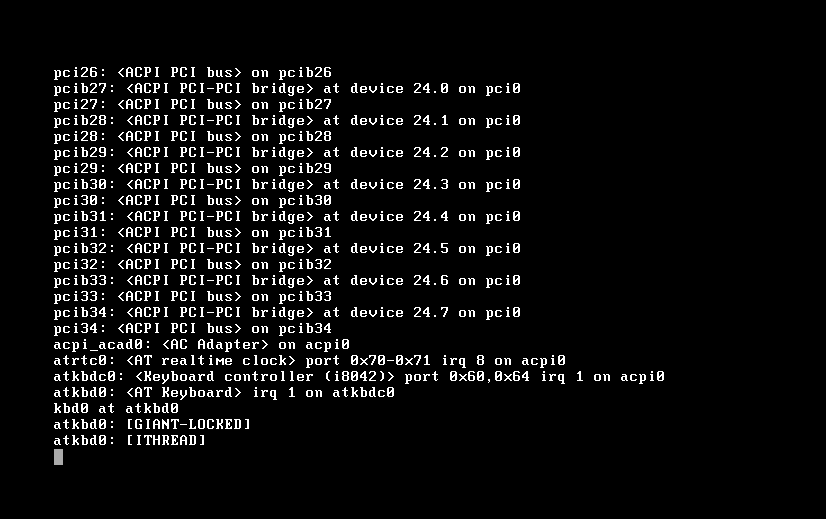Select the pcib29 bridge at device 24.2 line
This screenshot has height=519, width=826.
[287, 153]
